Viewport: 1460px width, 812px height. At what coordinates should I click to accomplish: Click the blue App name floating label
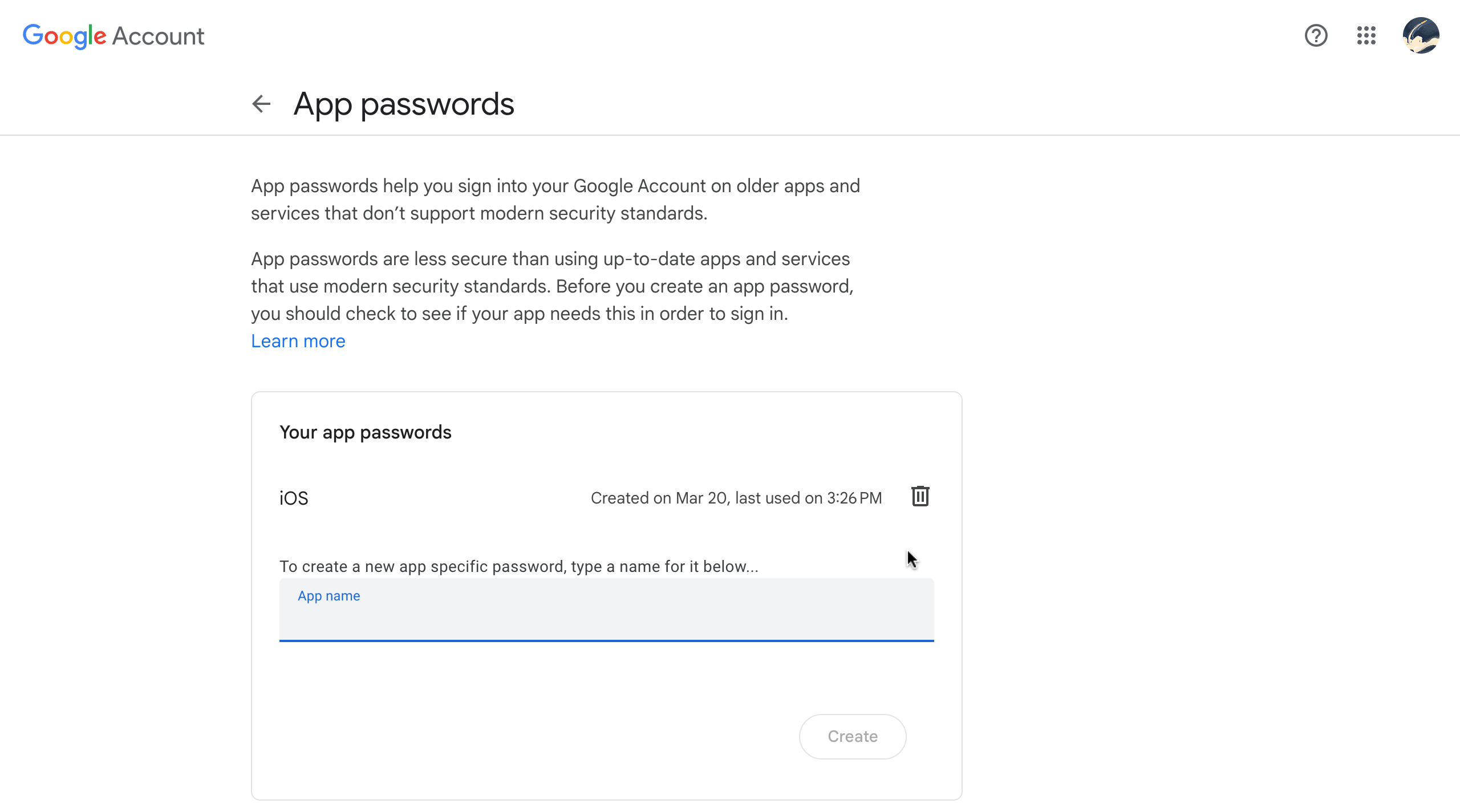coord(328,596)
